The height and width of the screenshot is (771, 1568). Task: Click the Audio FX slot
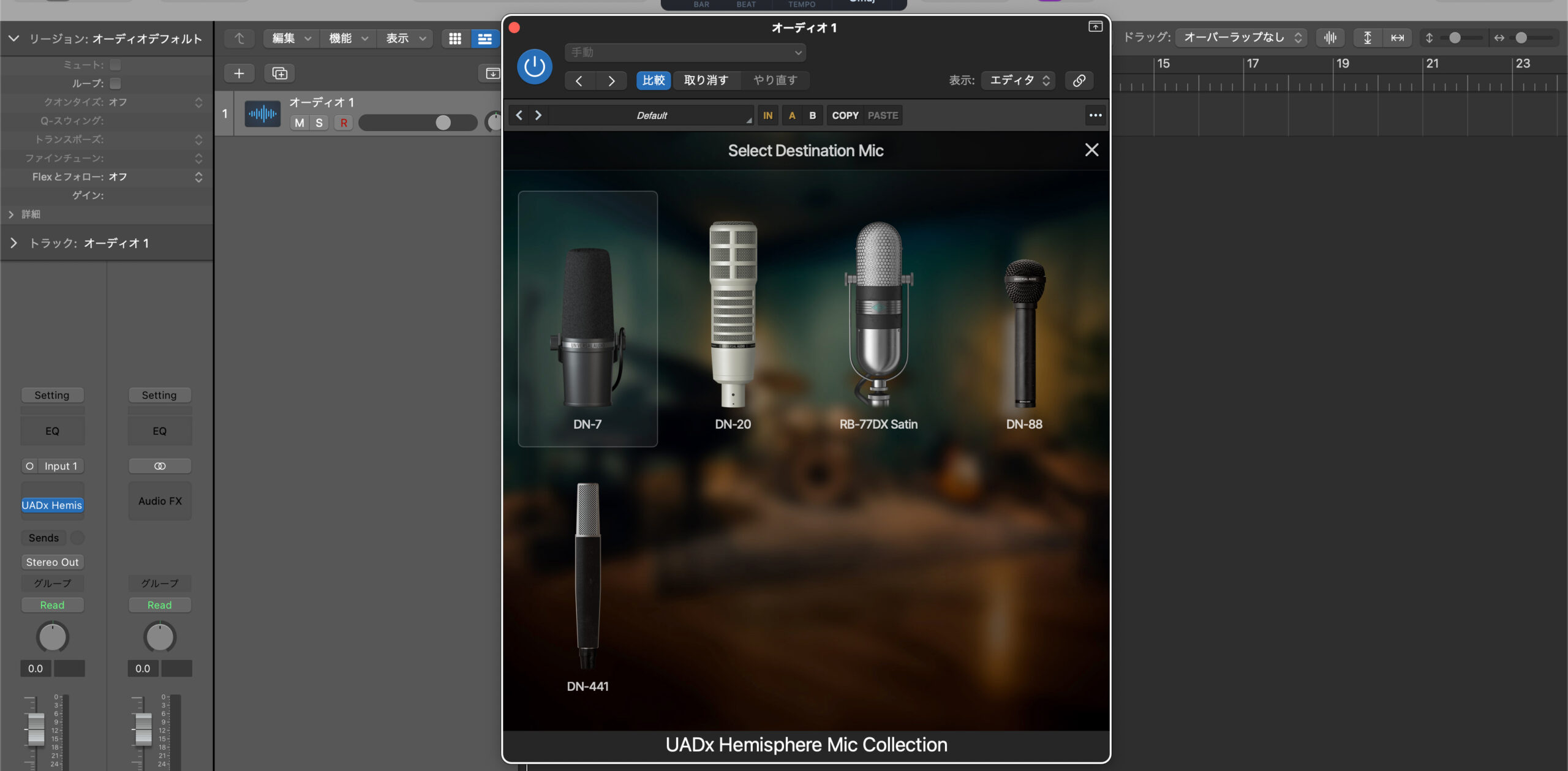click(160, 501)
